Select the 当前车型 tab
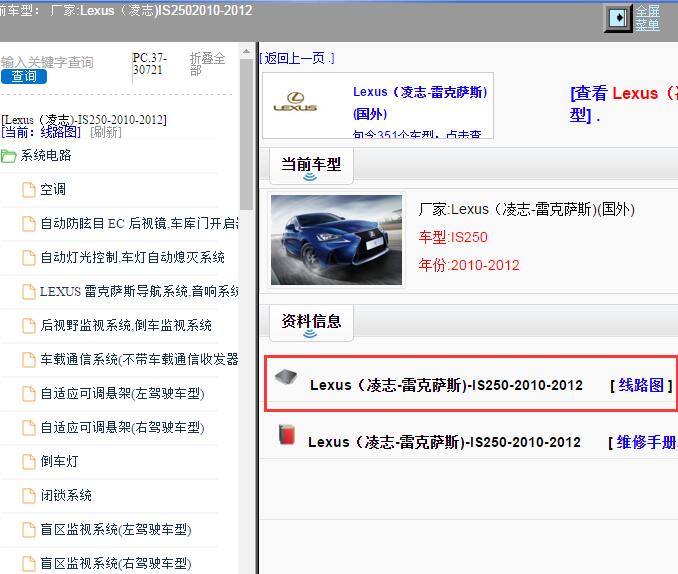 311,166
